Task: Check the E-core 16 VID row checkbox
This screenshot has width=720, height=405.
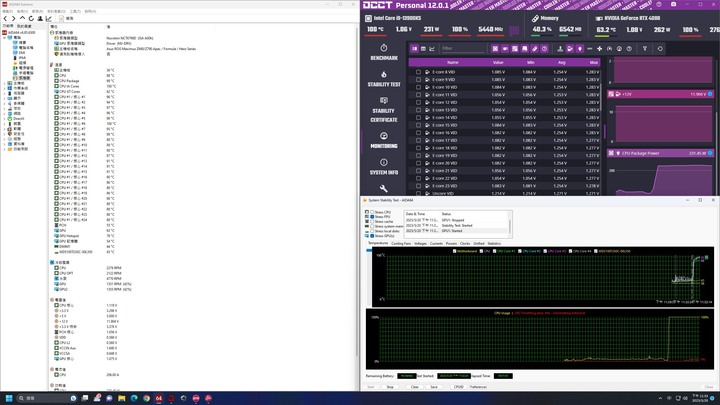Action: point(418,133)
